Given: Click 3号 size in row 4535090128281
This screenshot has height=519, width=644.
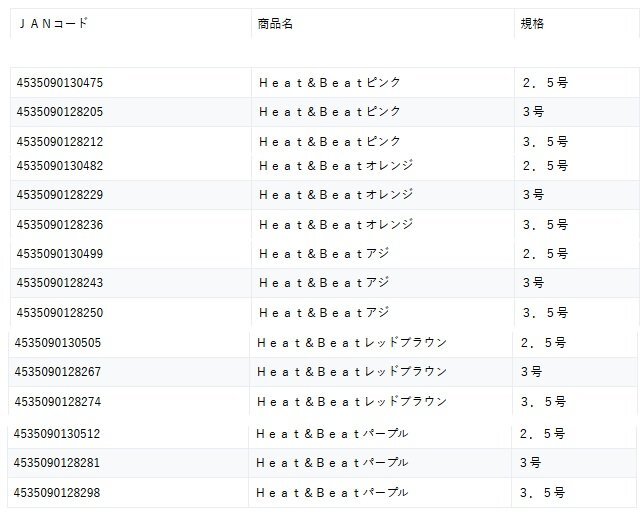Looking at the screenshot, I should pos(531,463).
